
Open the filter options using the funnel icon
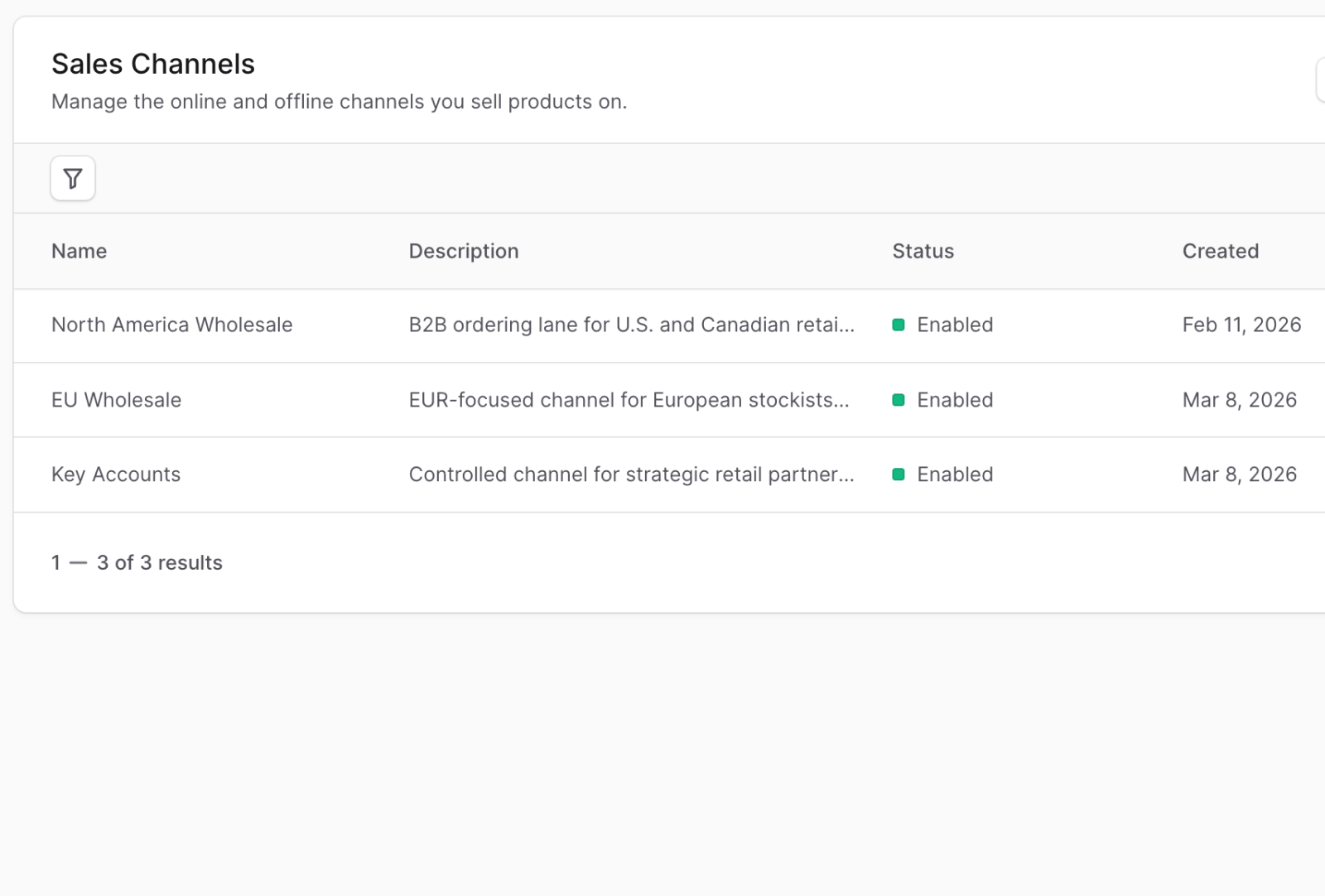[x=72, y=178]
